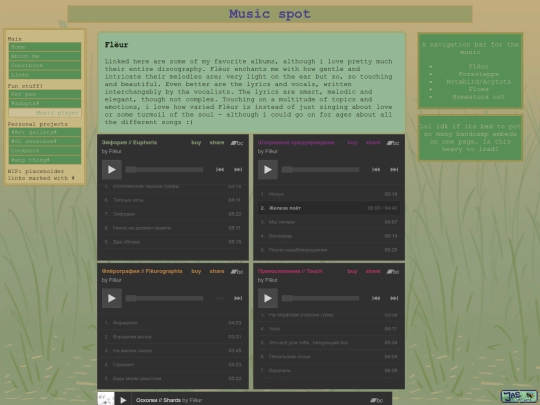Go to previous track in Euphoria player

point(220,169)
